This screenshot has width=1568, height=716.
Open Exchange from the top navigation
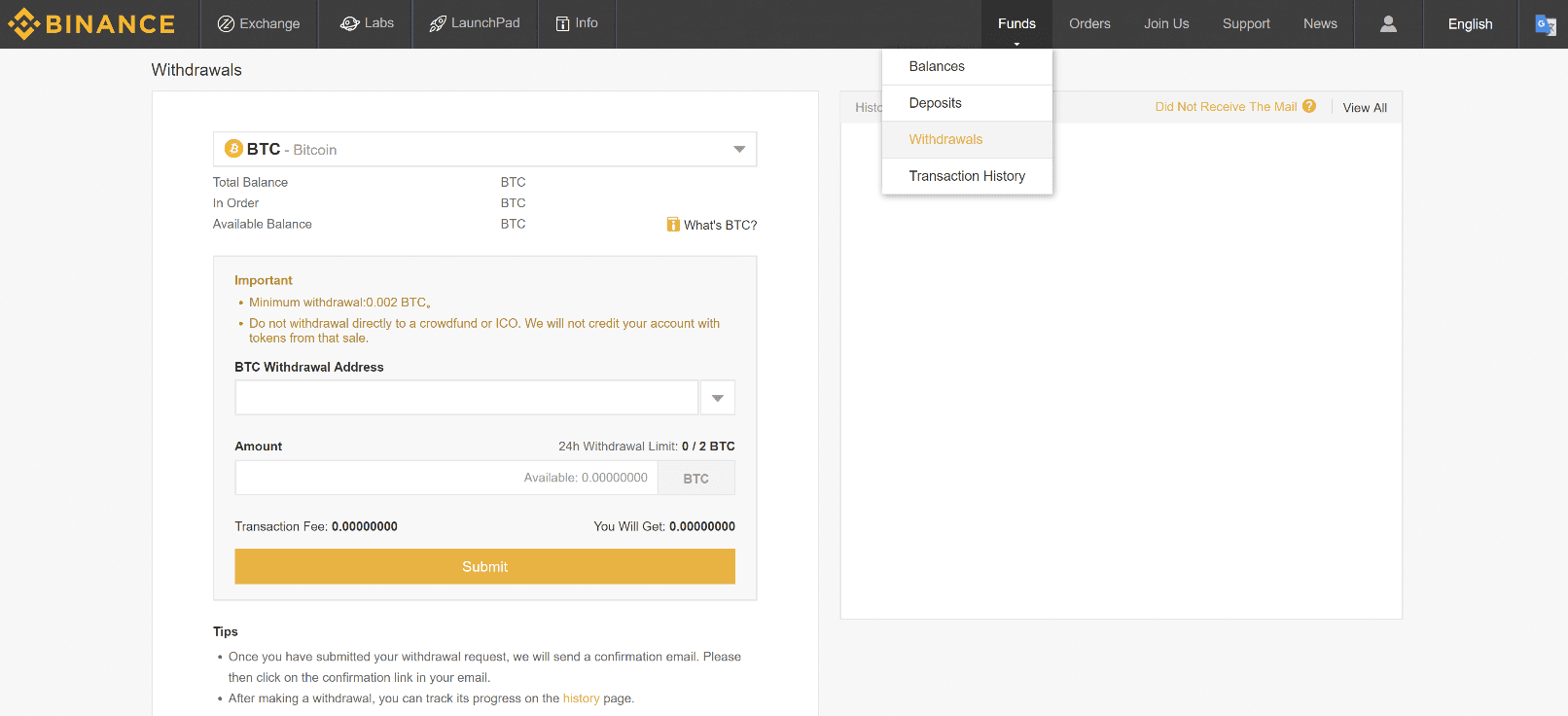pyautogui.click(x=259, y=23)
